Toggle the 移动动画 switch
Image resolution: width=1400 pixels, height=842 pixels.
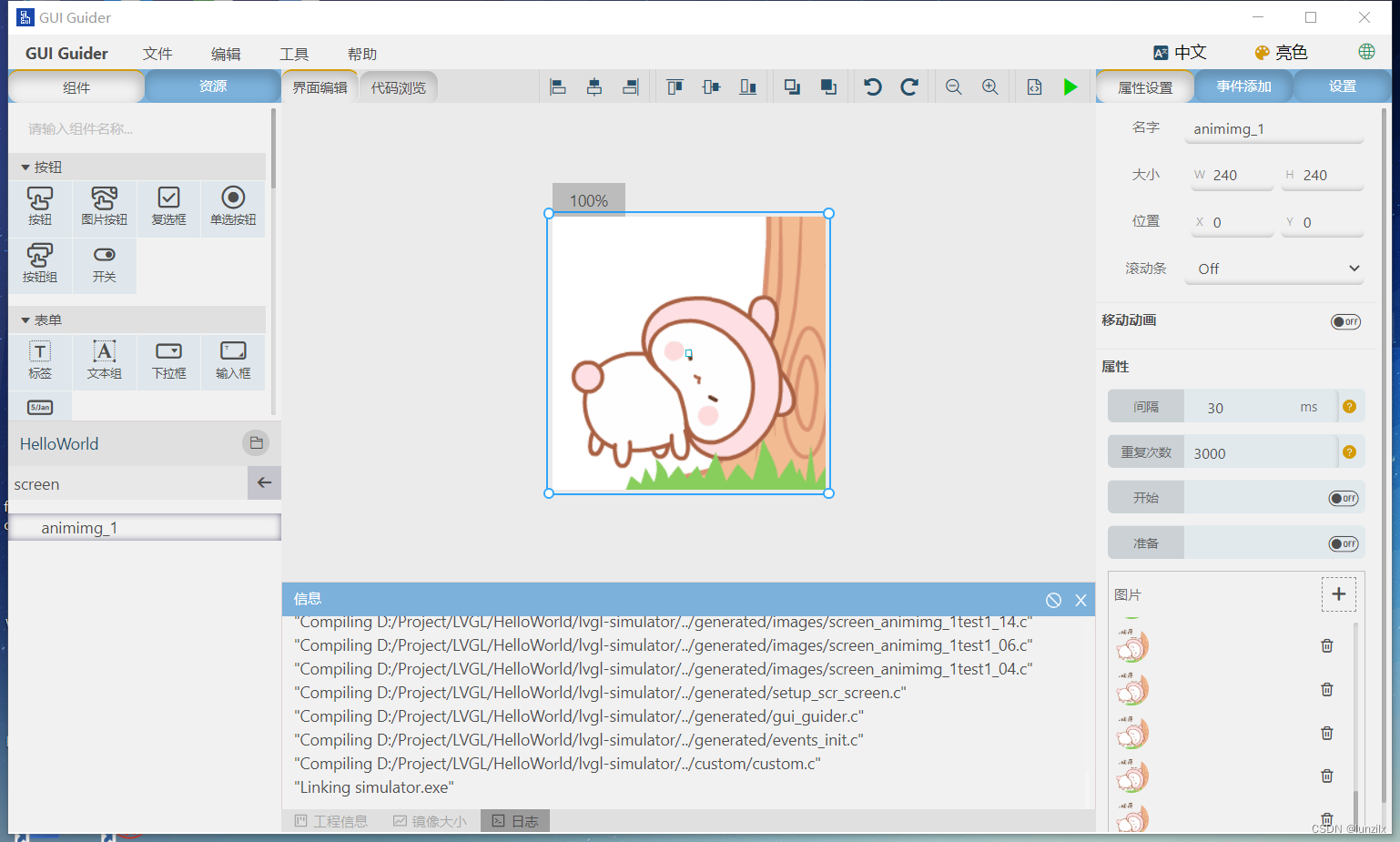pos(1345,321)
